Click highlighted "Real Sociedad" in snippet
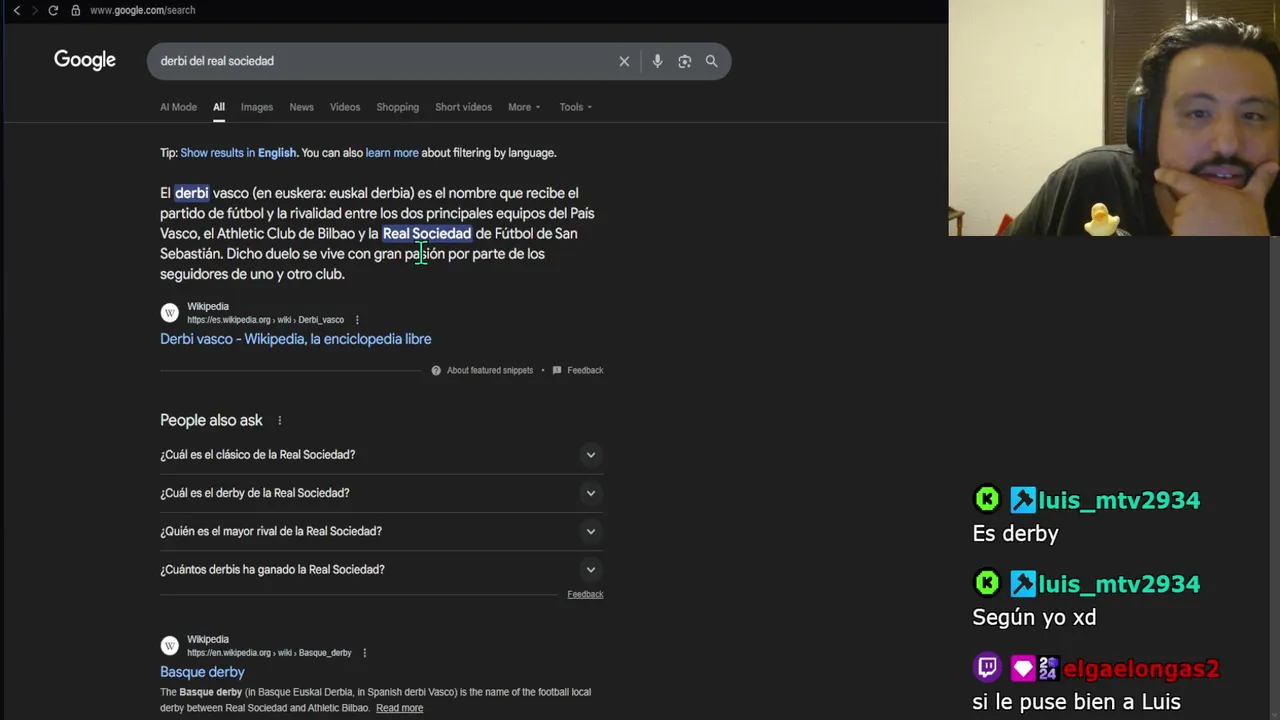The height and width of the screenshot is (720, 1280). (x=427, y=234)
